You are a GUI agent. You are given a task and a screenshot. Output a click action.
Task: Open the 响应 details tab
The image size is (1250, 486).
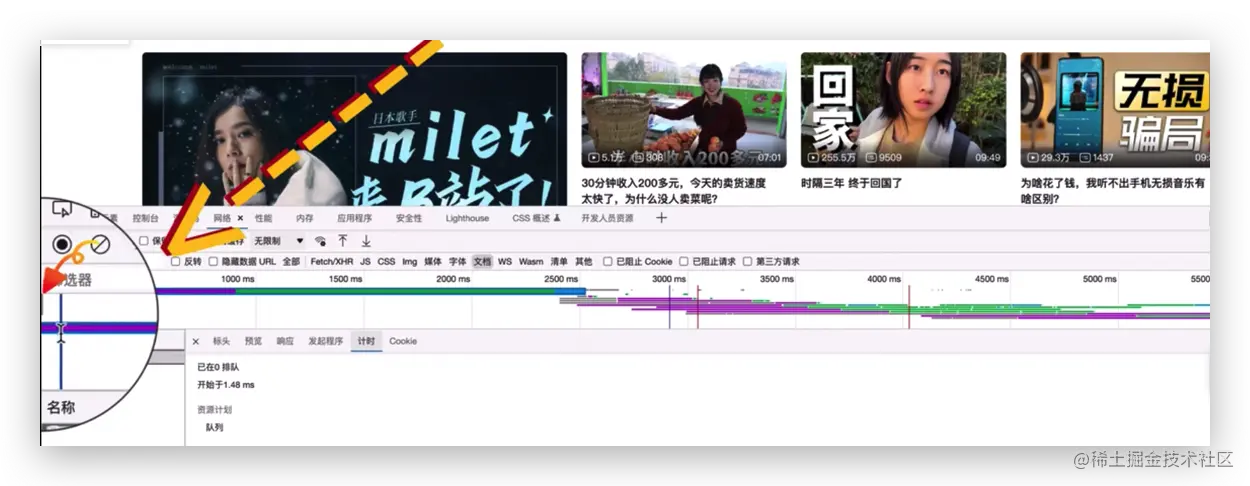[x=285, y=341]
